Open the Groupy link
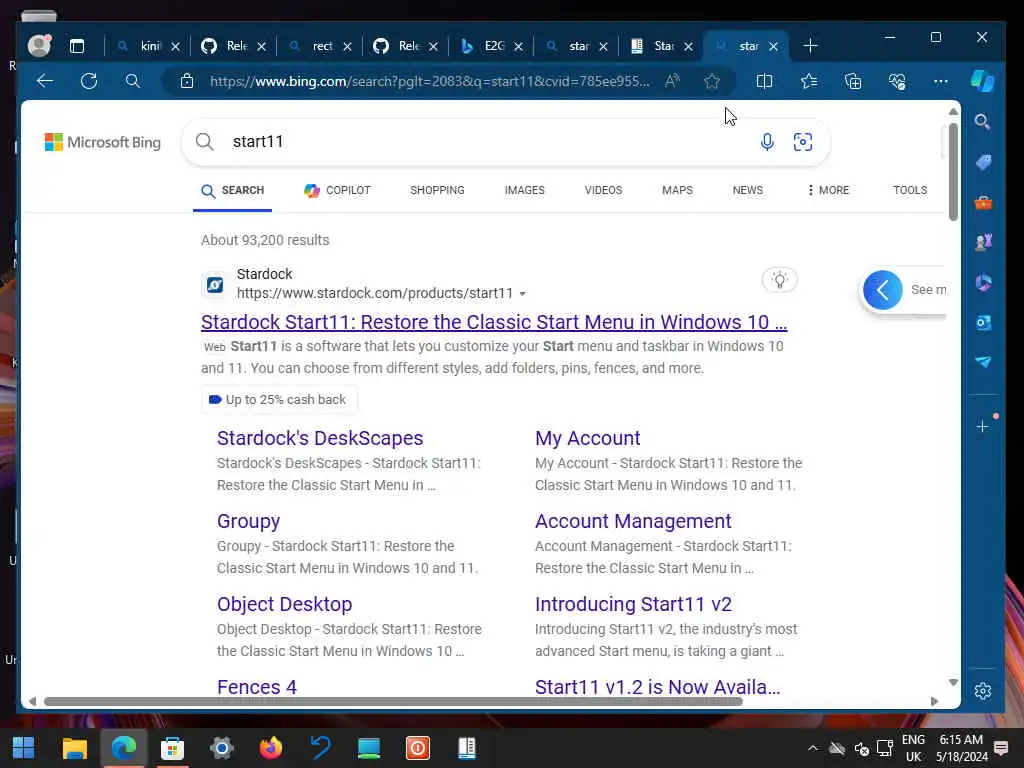This screenshot has width=1024, height=768. click(248, 521)
